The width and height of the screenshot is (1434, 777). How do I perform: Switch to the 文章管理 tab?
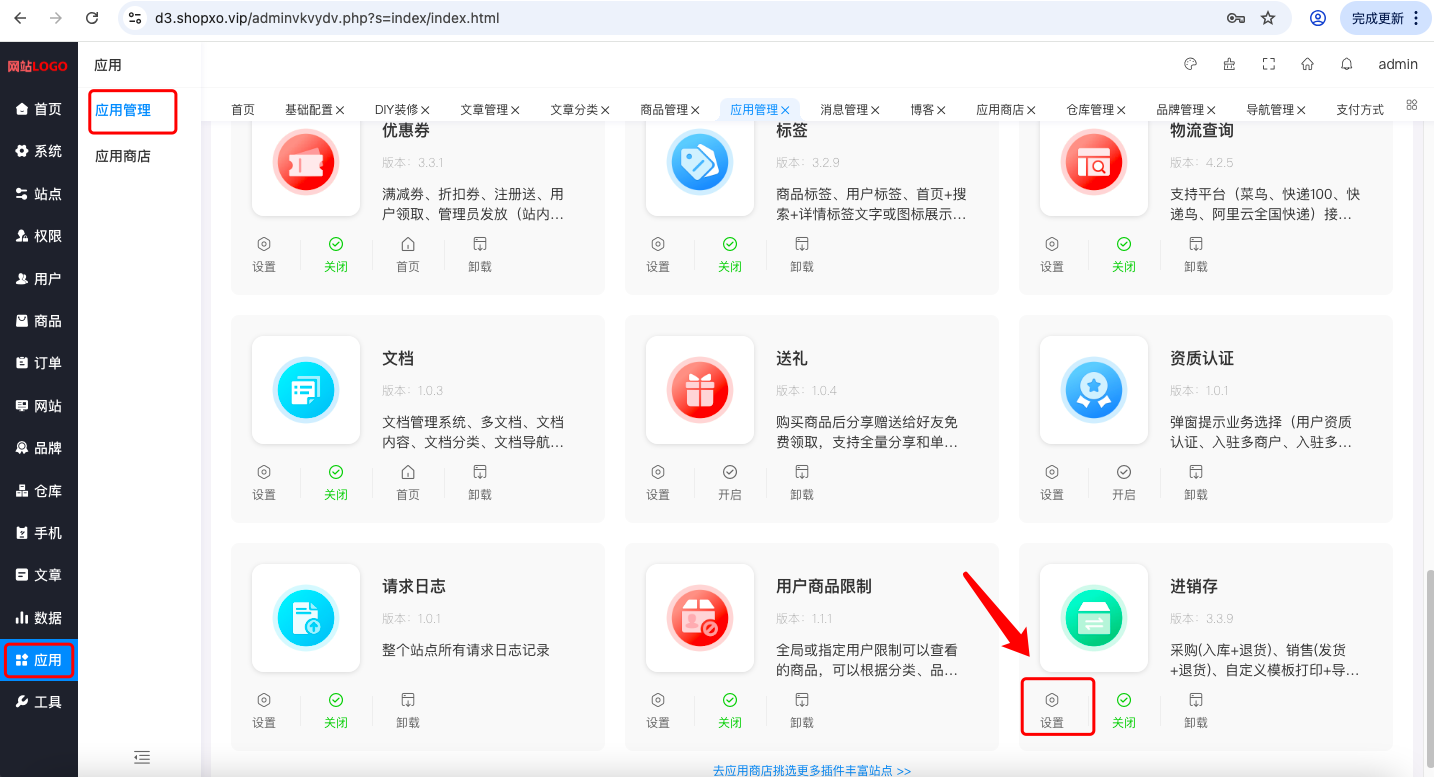490,110
